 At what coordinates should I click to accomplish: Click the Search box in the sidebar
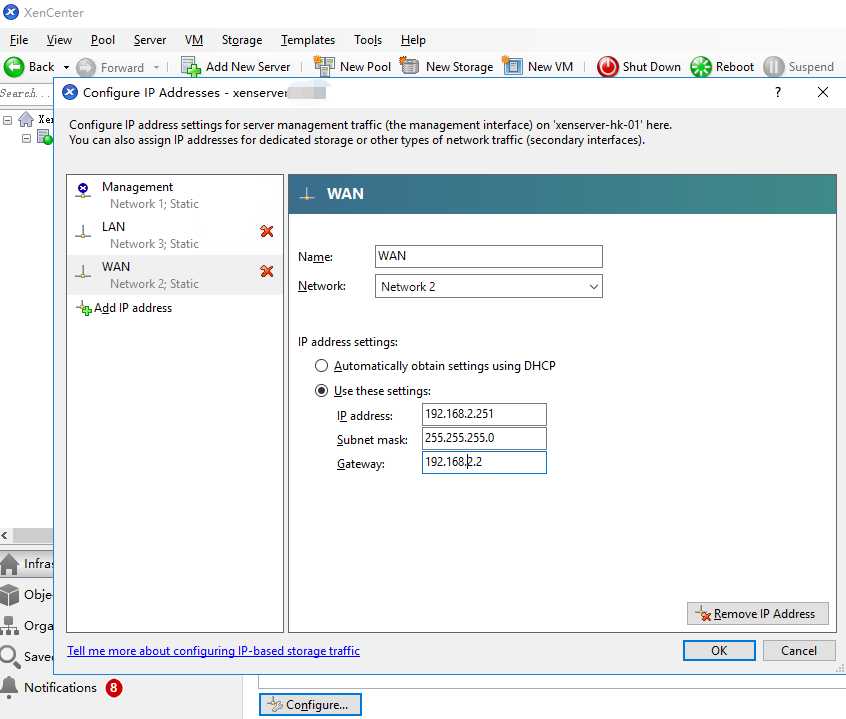coord(26,93)
